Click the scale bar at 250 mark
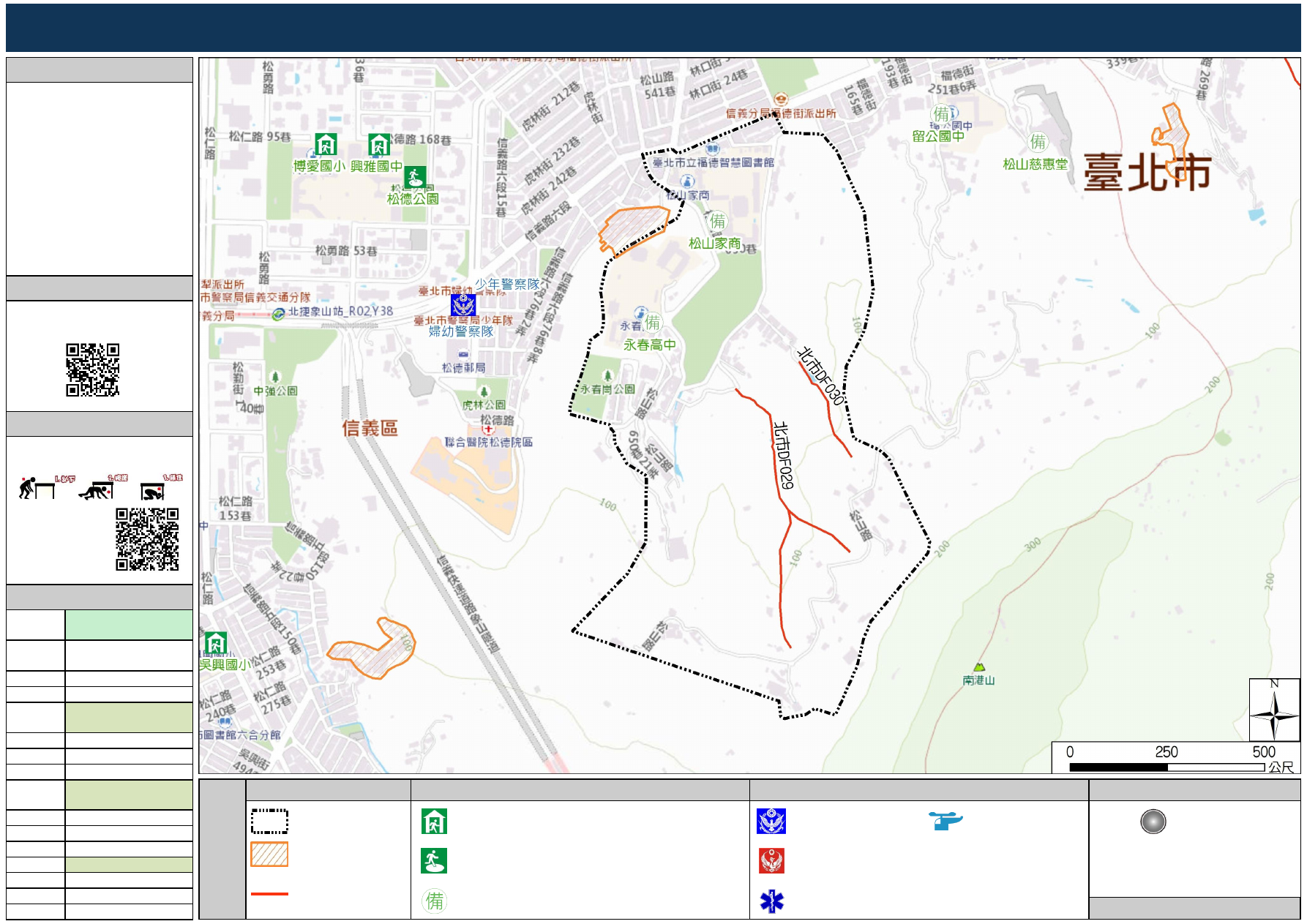This screenshot has height=924, width=1307. coord(1166,752)
